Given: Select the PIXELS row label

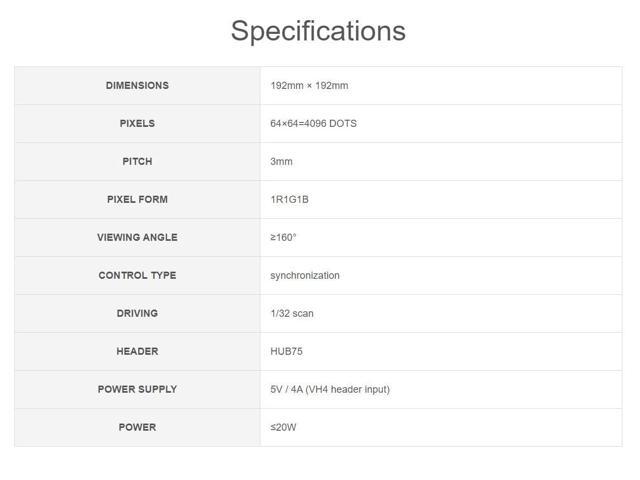Looking at the screenshot, I should 137,124.
